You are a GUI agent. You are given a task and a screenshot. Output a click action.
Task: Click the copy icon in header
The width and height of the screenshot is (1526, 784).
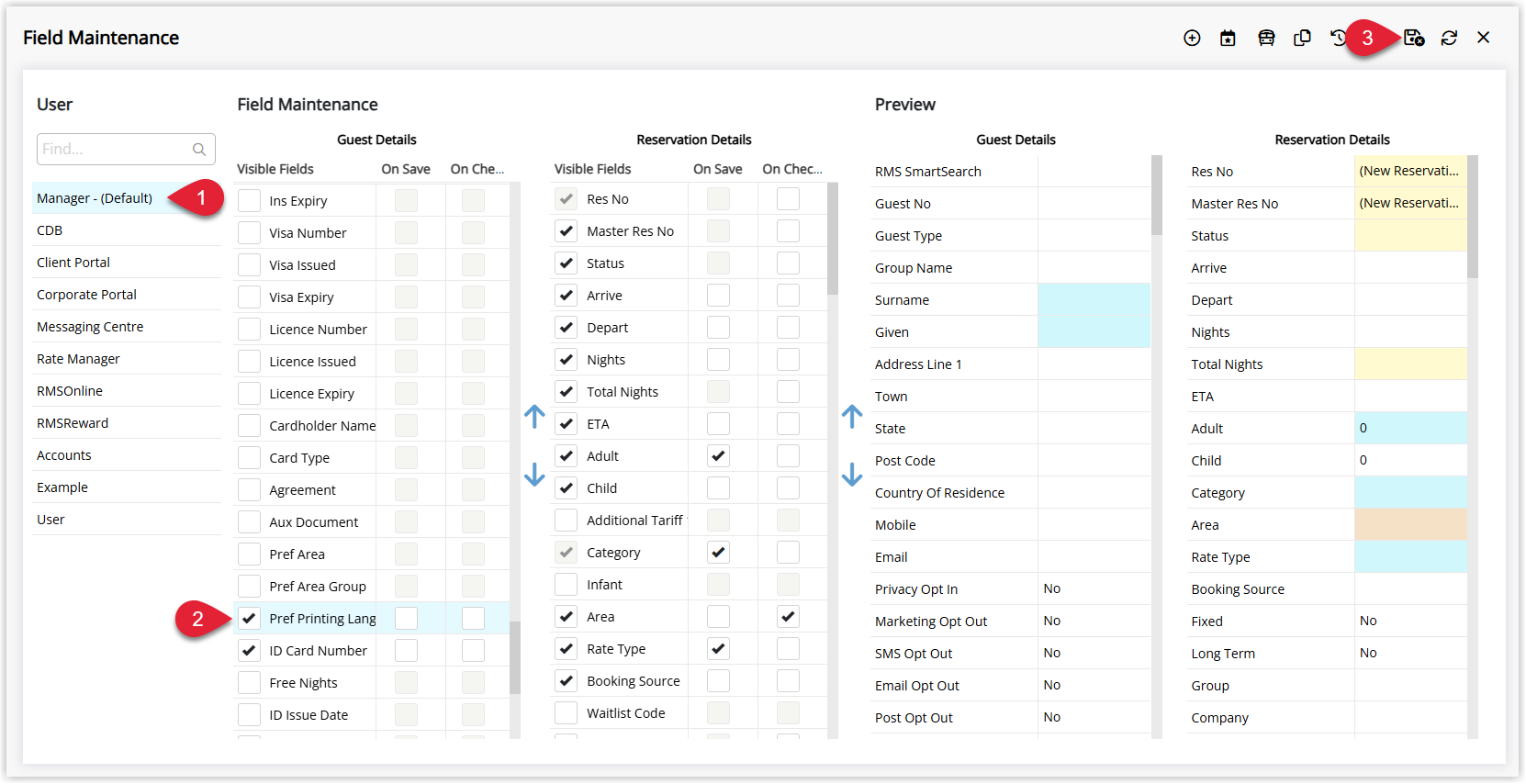point(1302,38)
